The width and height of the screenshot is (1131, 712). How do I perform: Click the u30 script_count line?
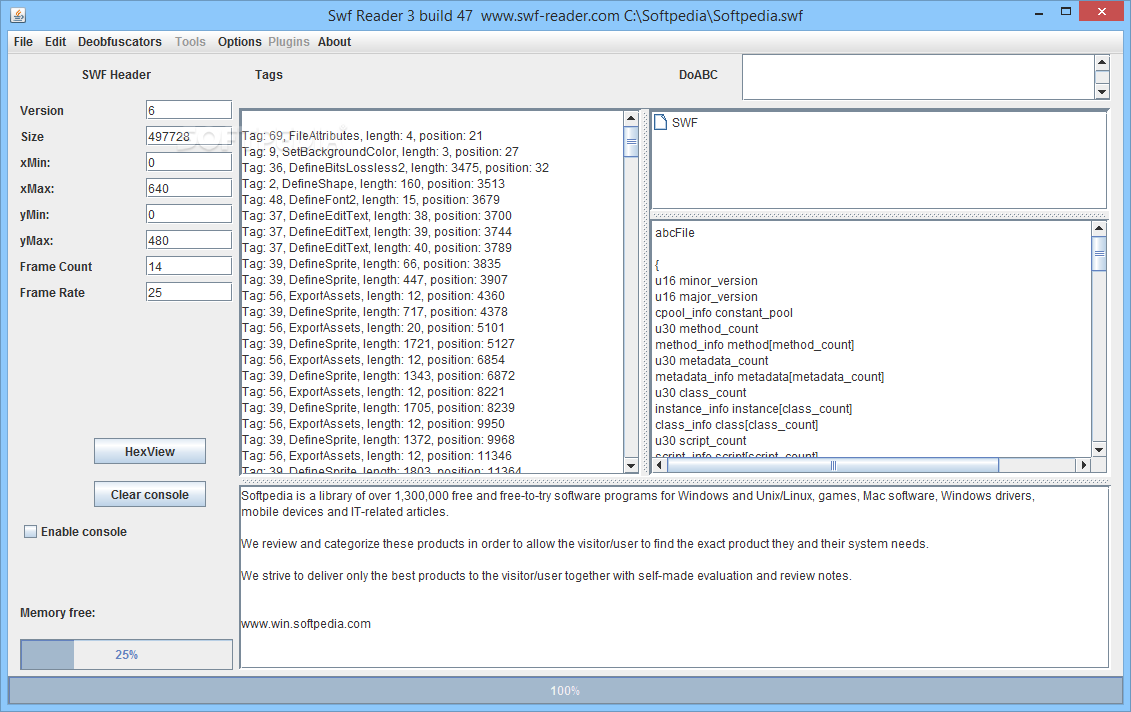[x=700, y=441]
